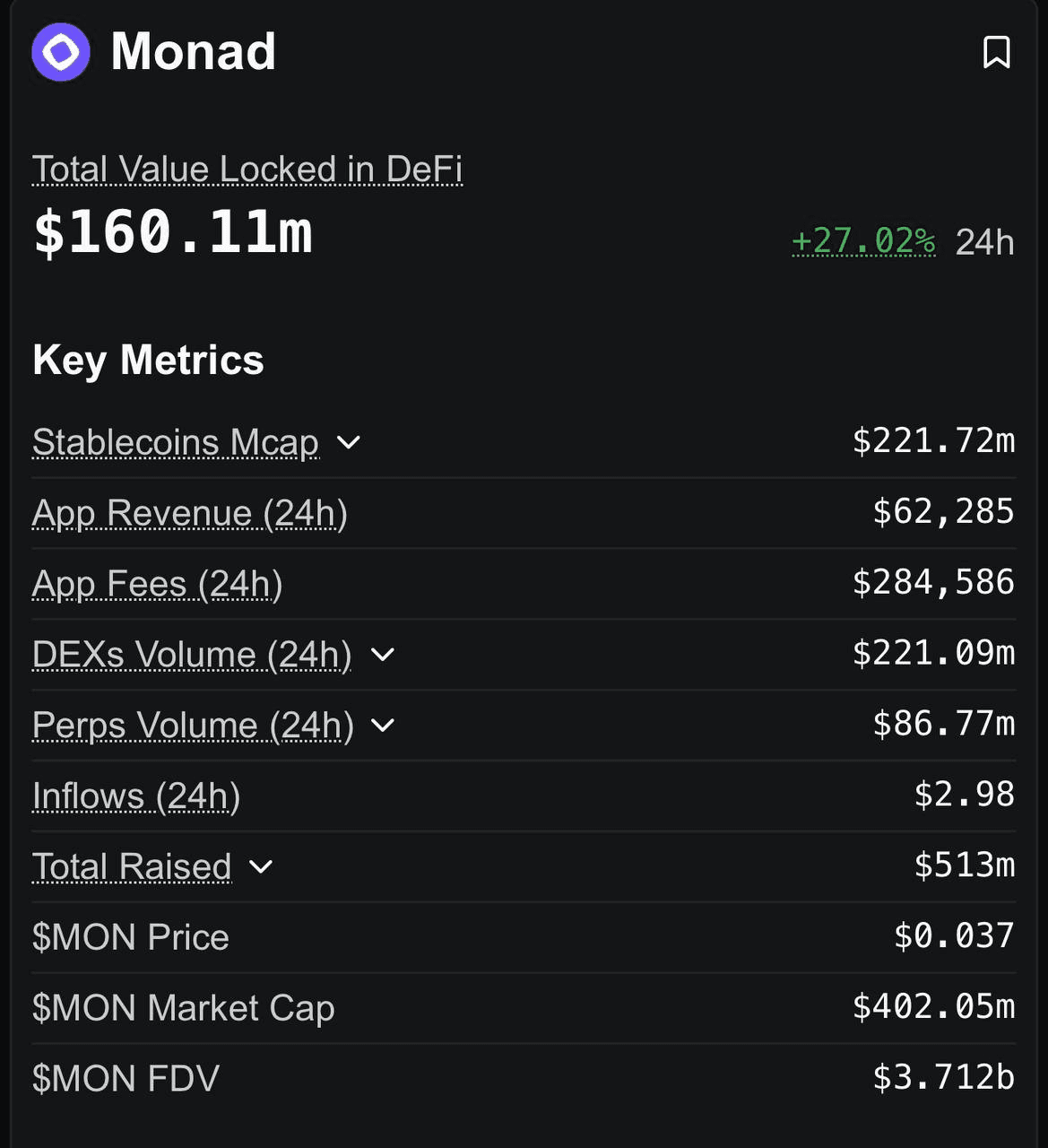
Task: Click the Monad title text
Action: [x=193, y=52]
